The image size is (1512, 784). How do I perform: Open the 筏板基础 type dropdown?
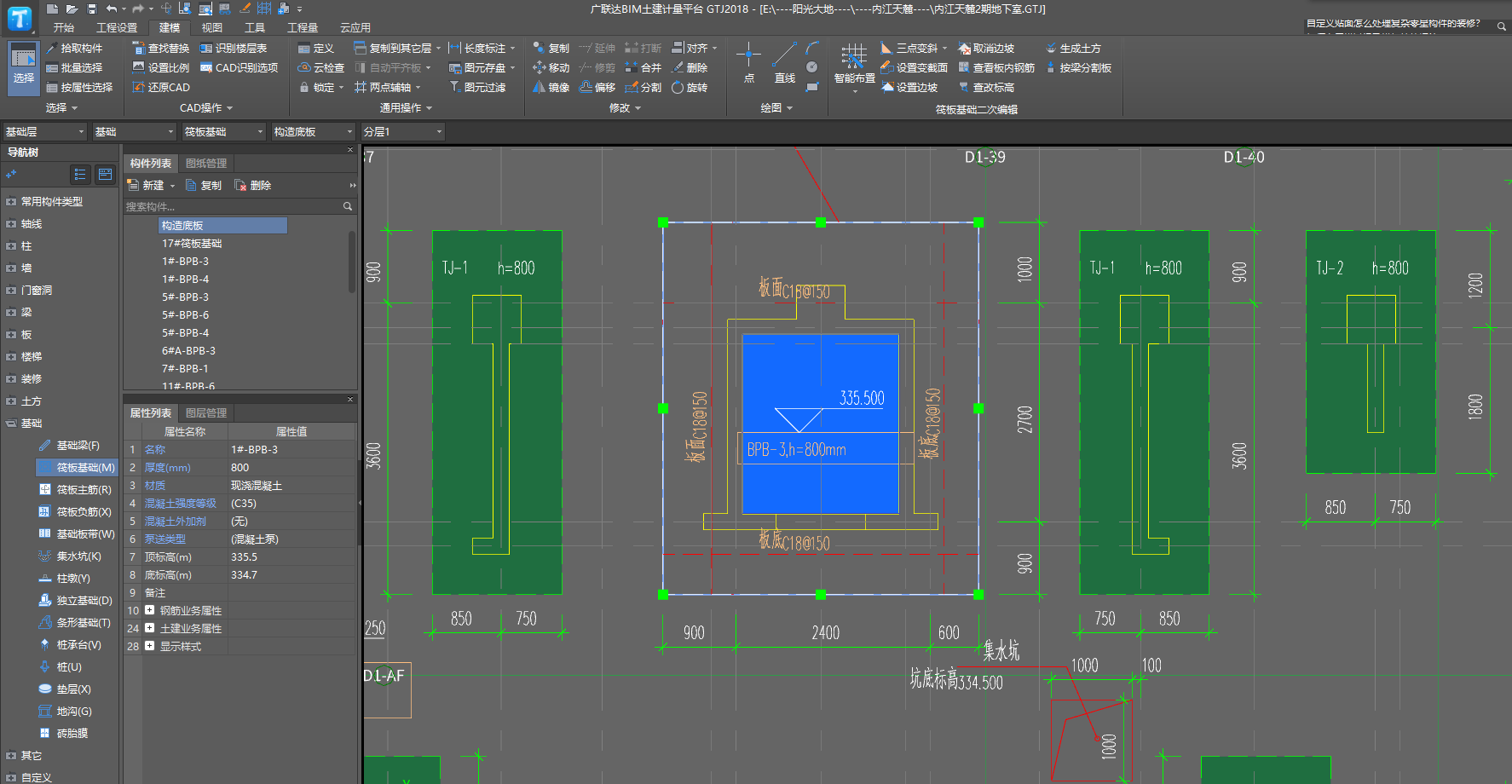[223, 132]
